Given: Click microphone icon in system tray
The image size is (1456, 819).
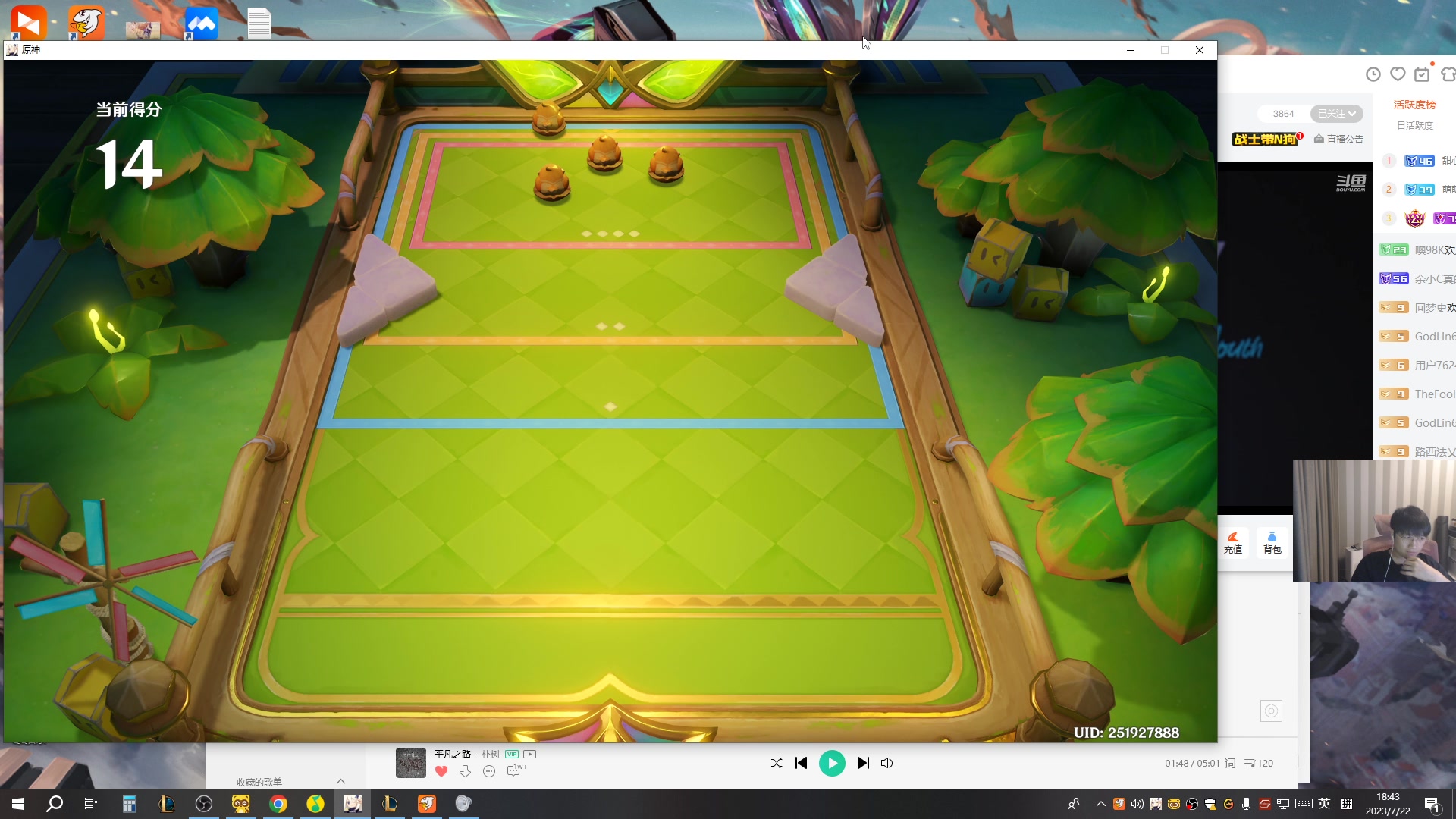Looking at the screenshot, I should (x=1246, y=804).
